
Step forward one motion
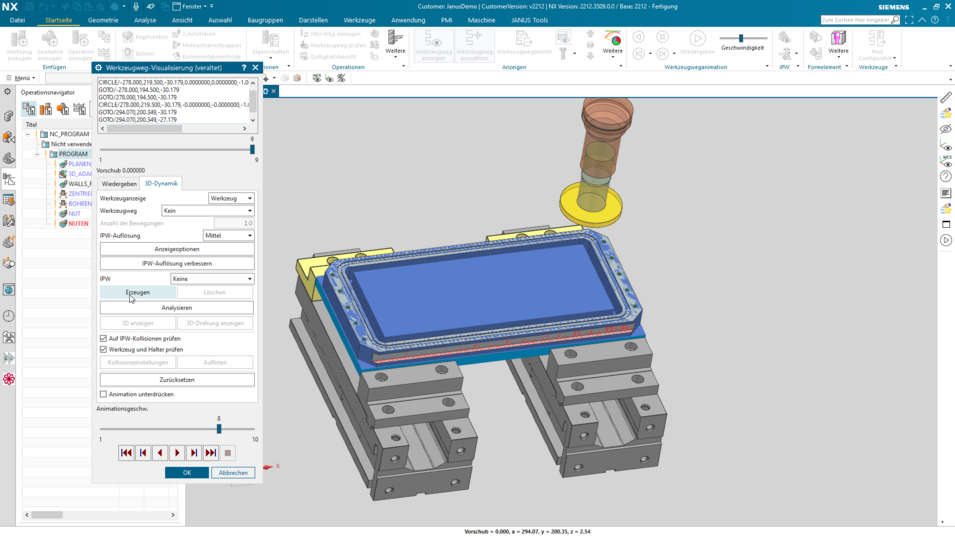pyautogui.click(x=194, y=453)
